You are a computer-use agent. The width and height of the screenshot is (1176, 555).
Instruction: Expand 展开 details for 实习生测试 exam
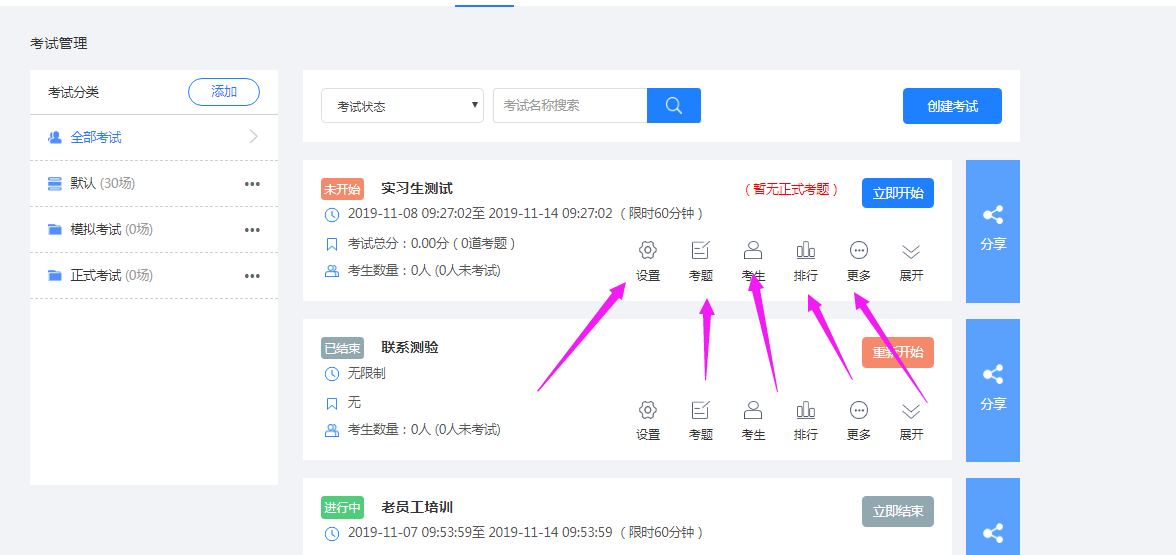coord(911,260)
